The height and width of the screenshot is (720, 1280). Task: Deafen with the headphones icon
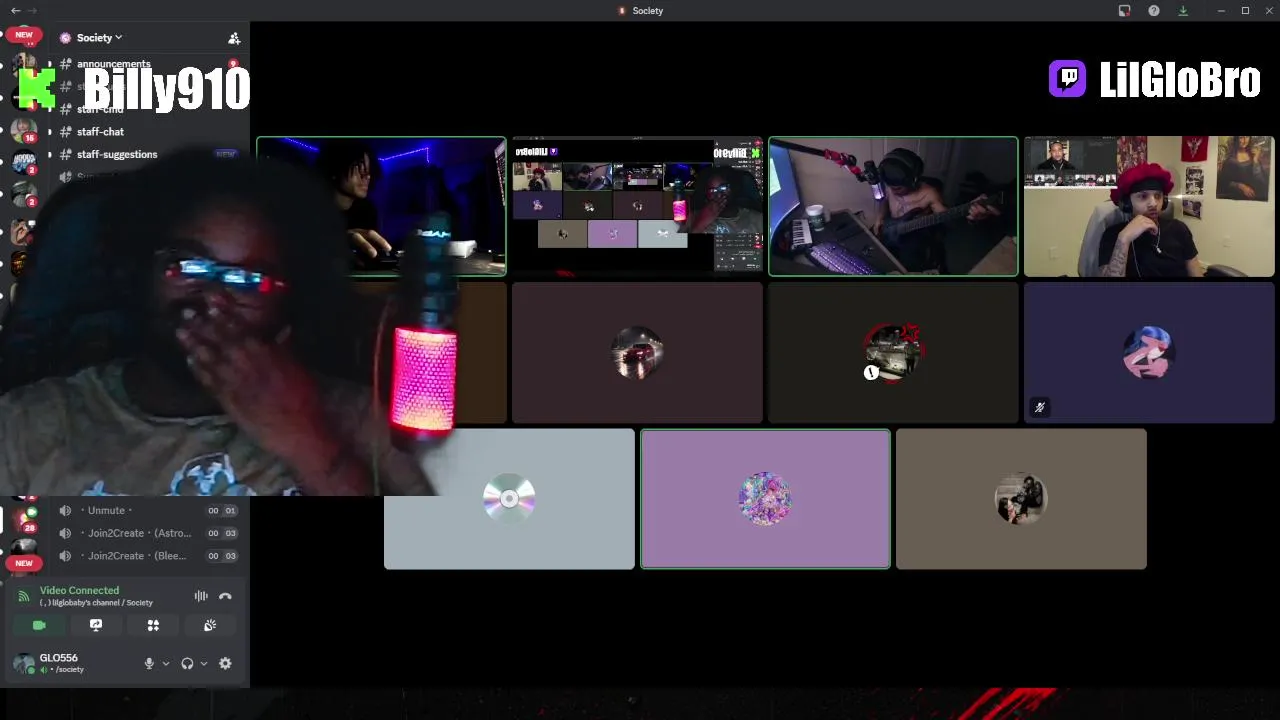(x=187, y=663)
